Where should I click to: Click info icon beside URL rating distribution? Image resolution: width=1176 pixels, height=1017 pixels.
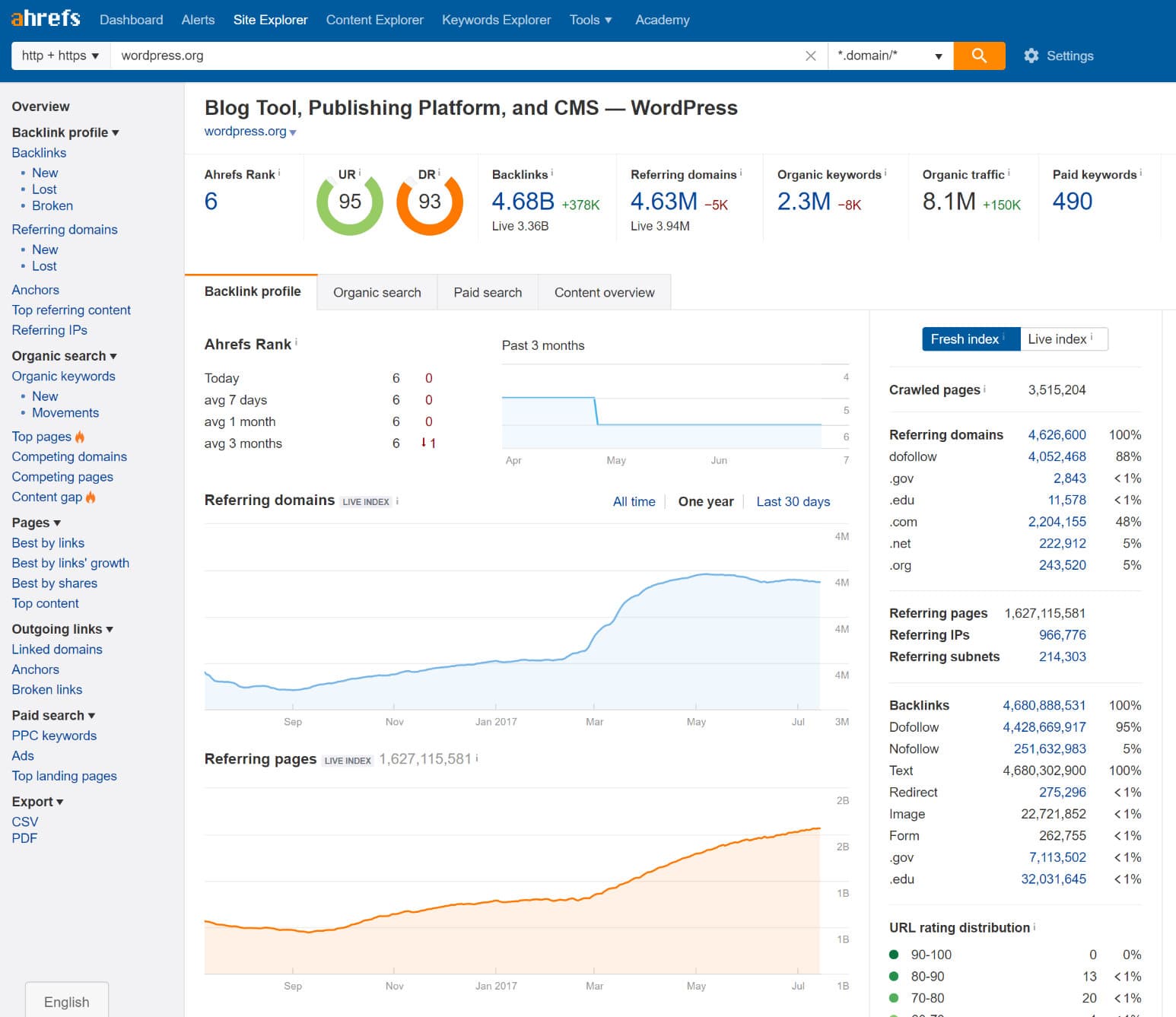coord(1035,926)
